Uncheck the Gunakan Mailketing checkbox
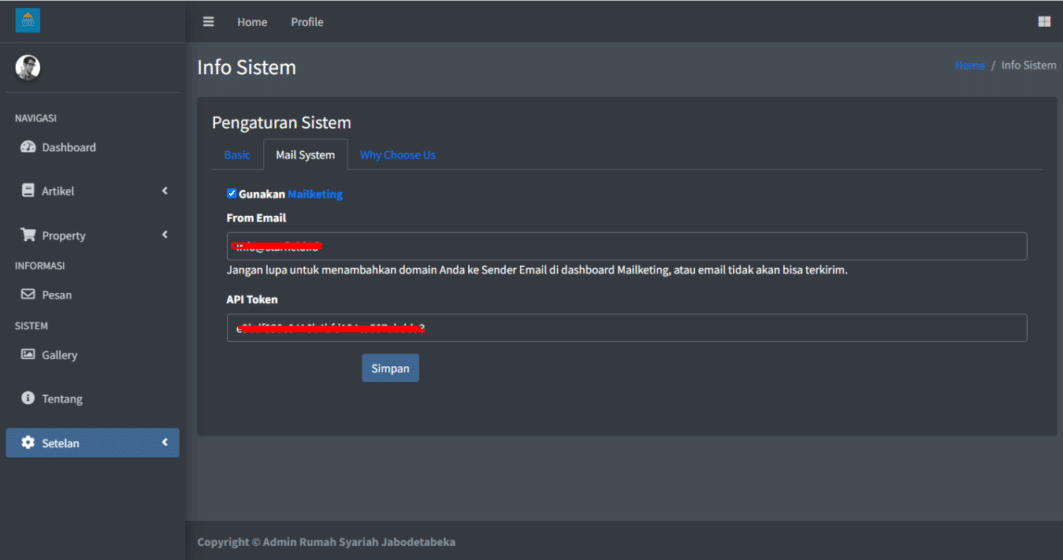 click(x=232, y=194)
